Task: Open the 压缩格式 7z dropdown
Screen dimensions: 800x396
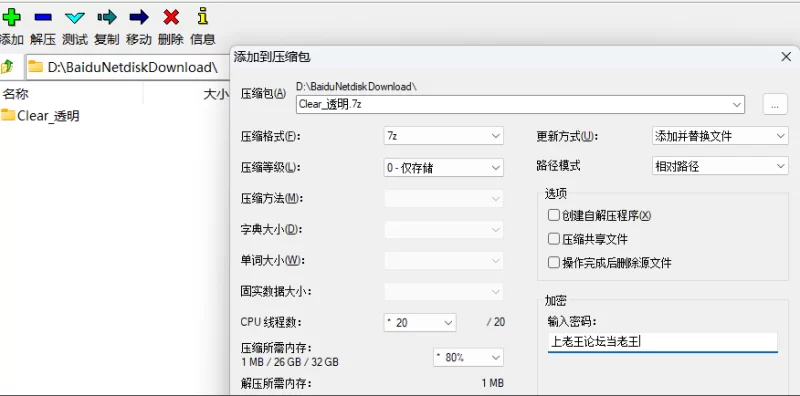Action: pos(443,136)
